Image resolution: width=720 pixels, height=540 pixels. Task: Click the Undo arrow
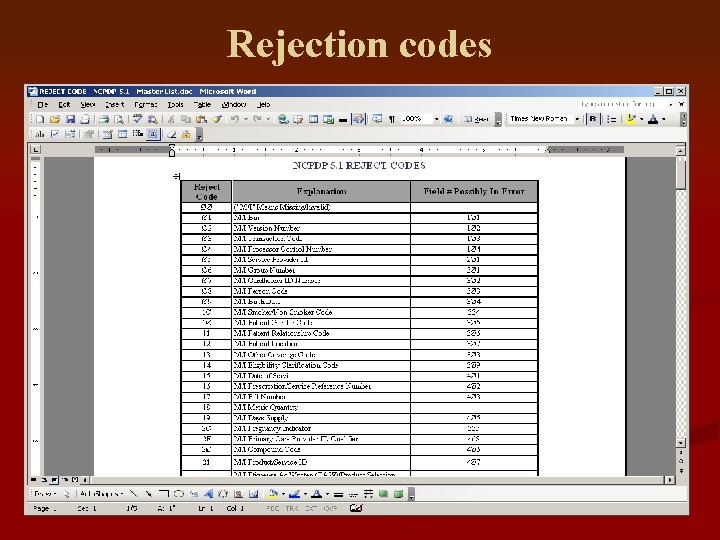[235, 119]
